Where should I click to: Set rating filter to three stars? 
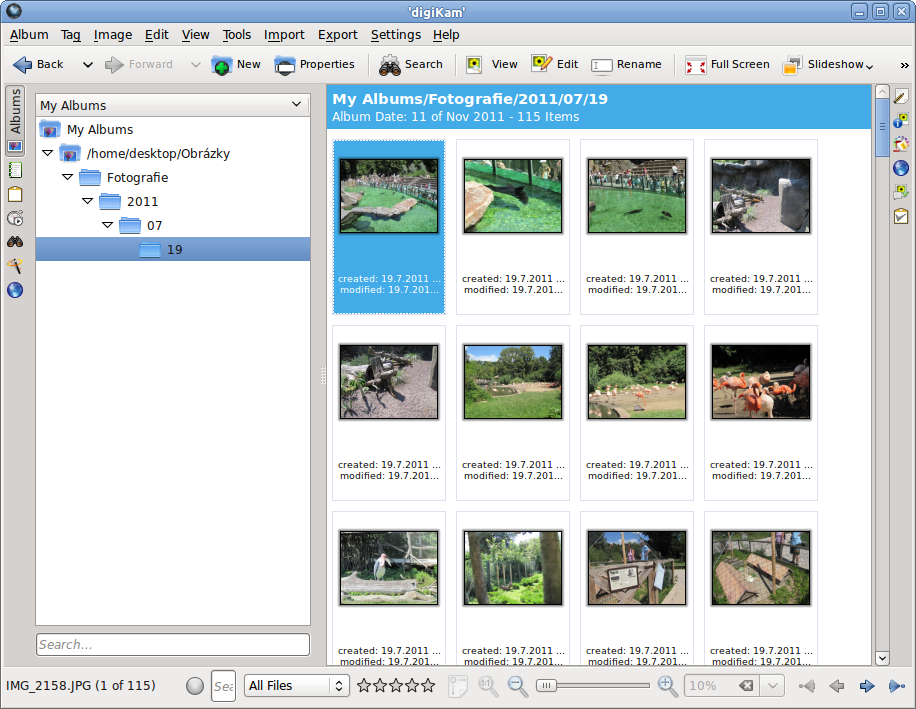(x=396, y=686)
